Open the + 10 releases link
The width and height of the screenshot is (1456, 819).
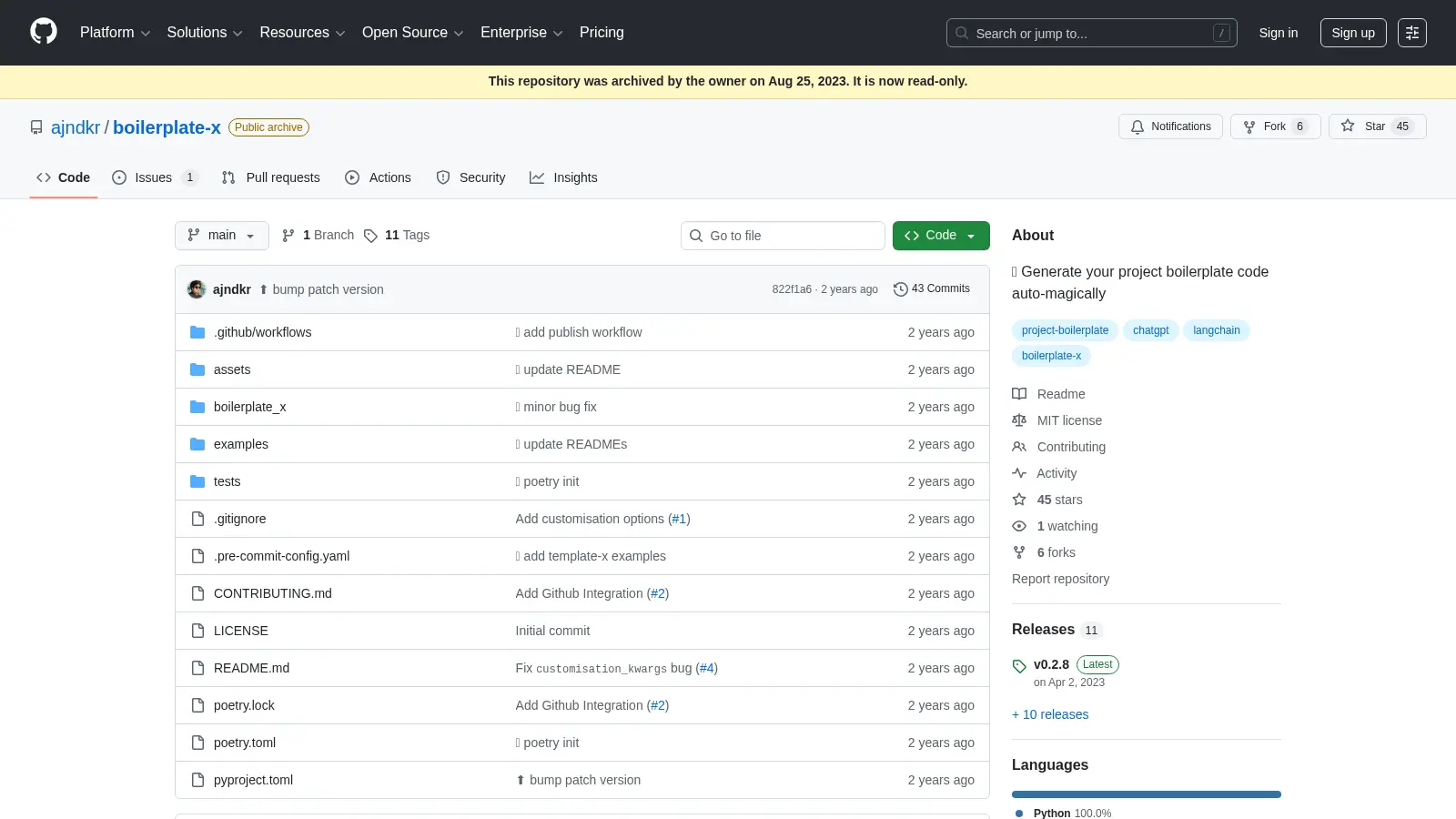point(1050,714)
